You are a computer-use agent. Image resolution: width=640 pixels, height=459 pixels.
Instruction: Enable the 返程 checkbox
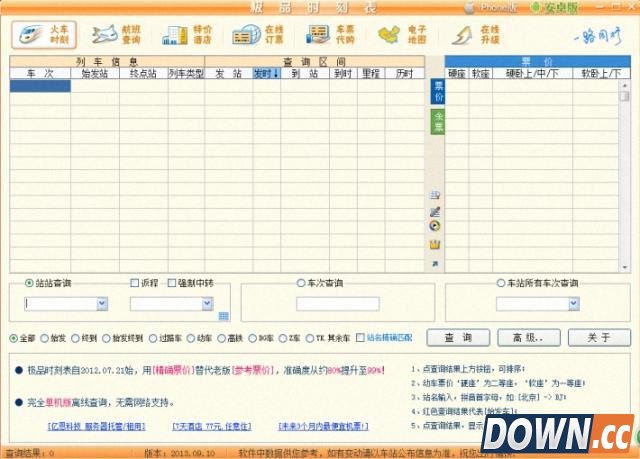pos(134,282)
